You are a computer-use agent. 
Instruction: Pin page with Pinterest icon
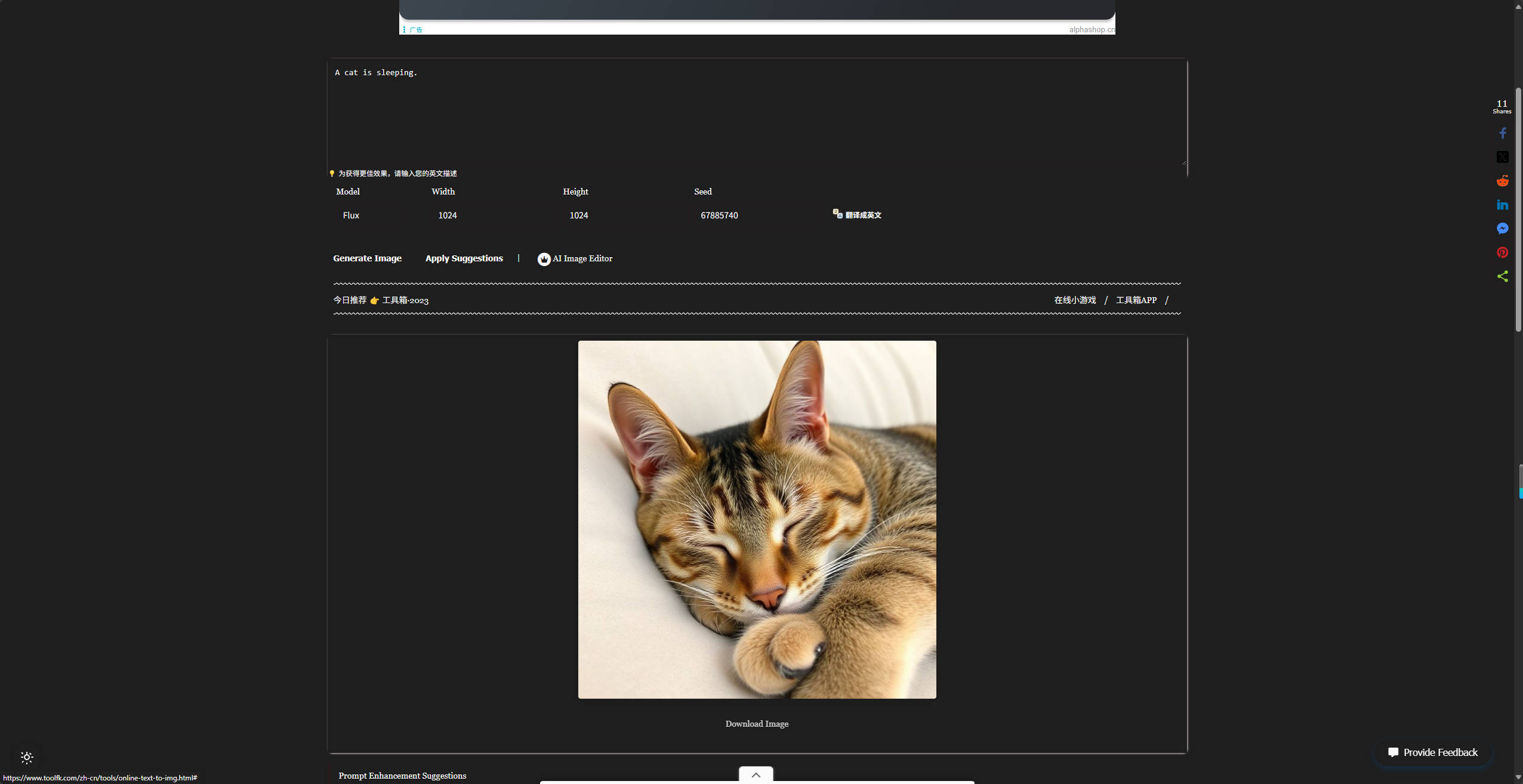click(1502, 252)
